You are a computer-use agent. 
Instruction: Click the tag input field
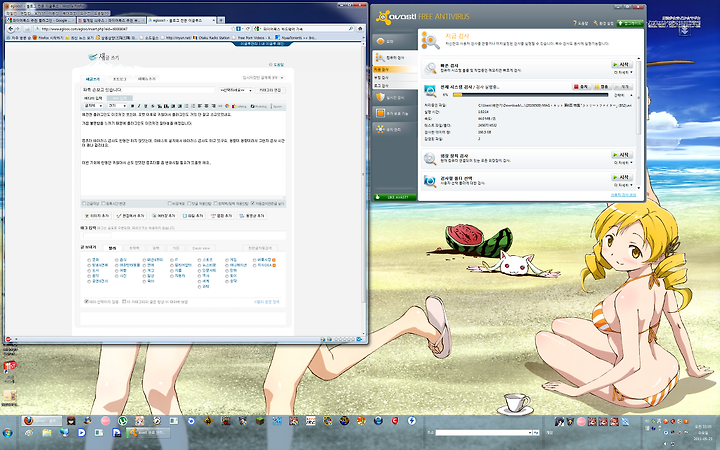pyautogui.click(x=96, y=236)
